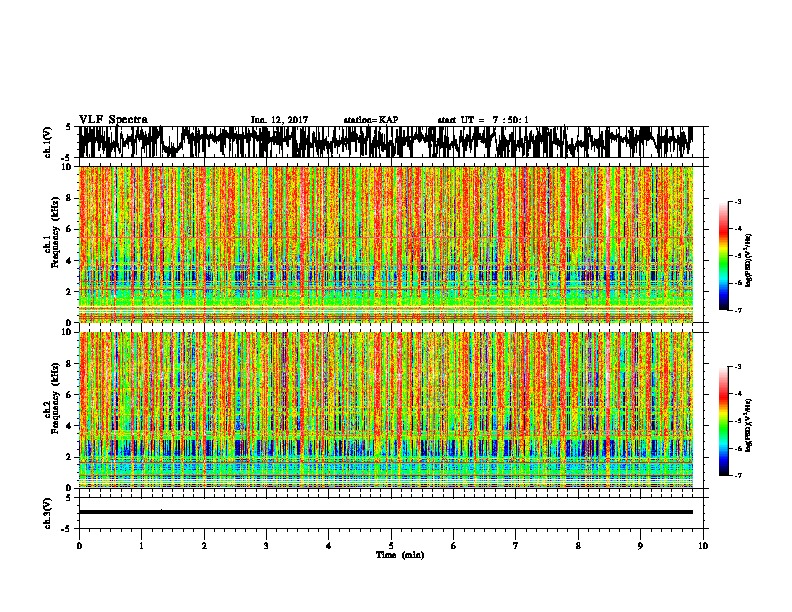Click time axis tick label "6"
The image size is (792, 612).
click(x=454, y=546)
